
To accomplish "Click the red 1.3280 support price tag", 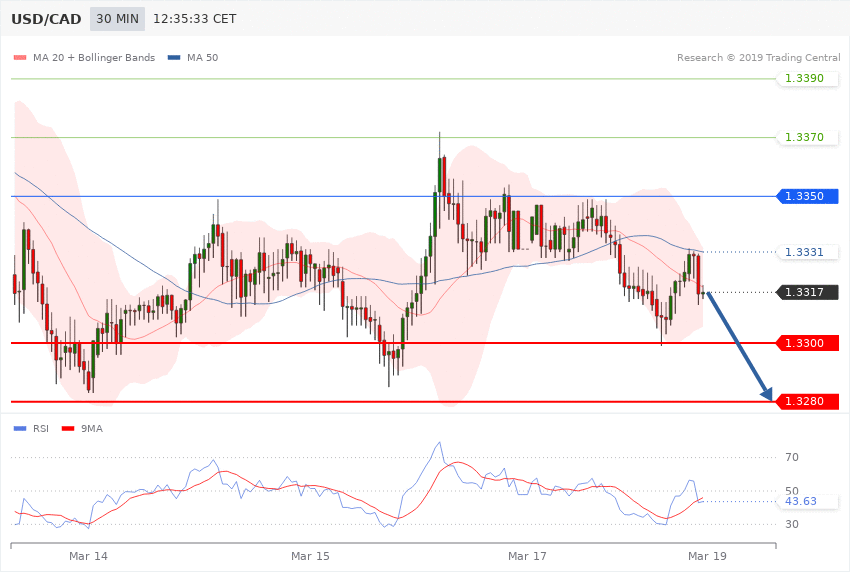I will click(x=808, y=402).
